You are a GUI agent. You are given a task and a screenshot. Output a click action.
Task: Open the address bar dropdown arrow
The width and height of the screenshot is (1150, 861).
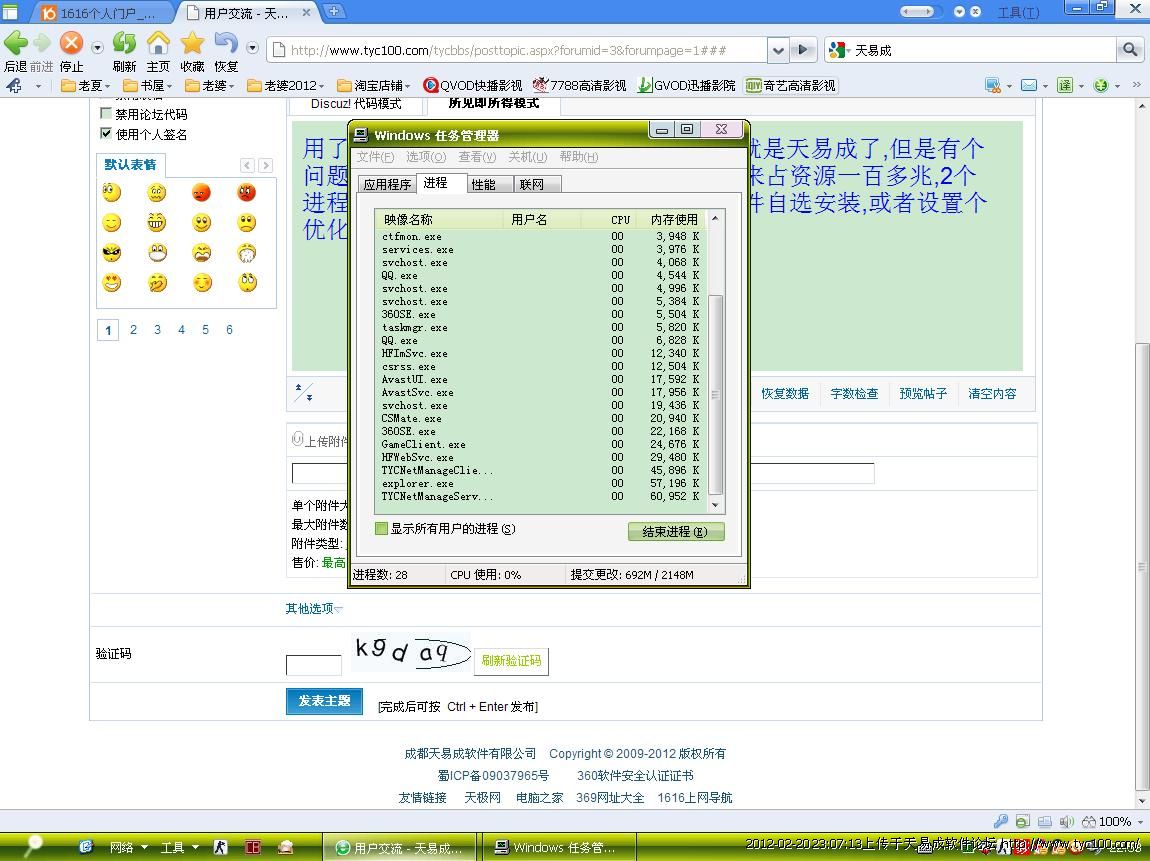pos(777,50)
